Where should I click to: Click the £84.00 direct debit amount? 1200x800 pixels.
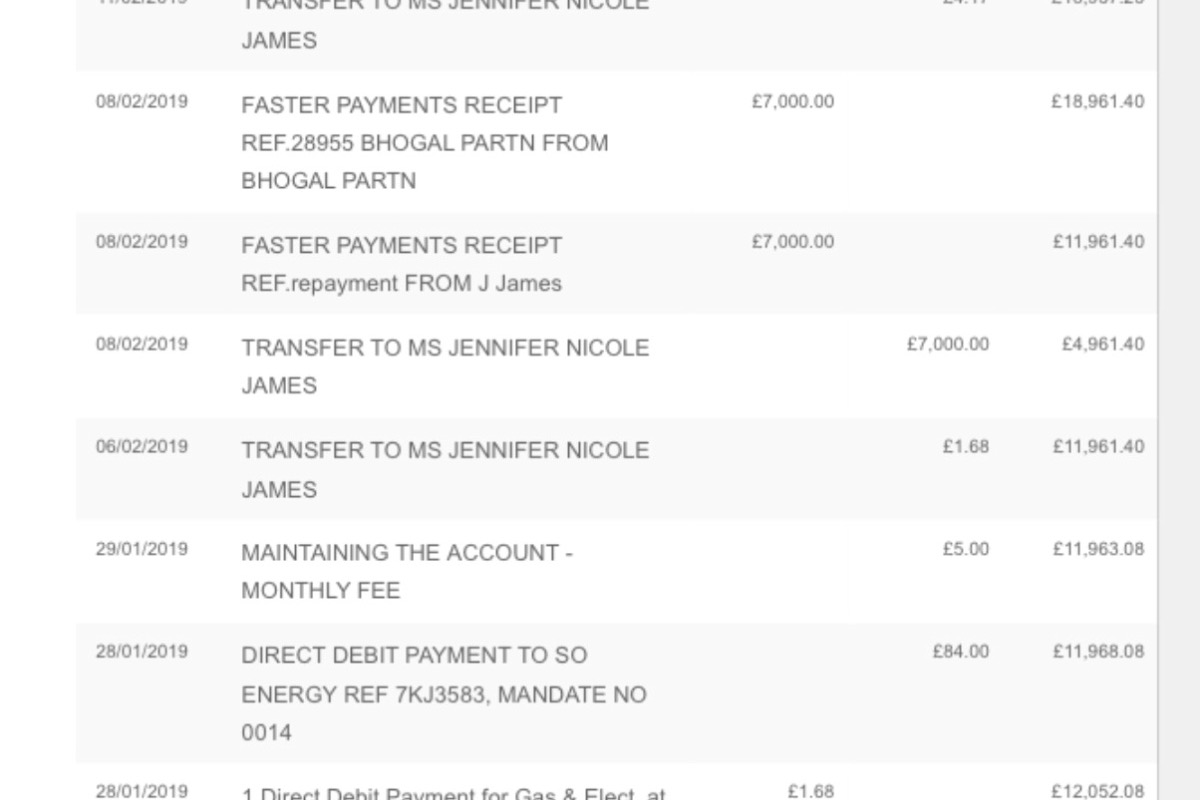click(x=960, y=652)
